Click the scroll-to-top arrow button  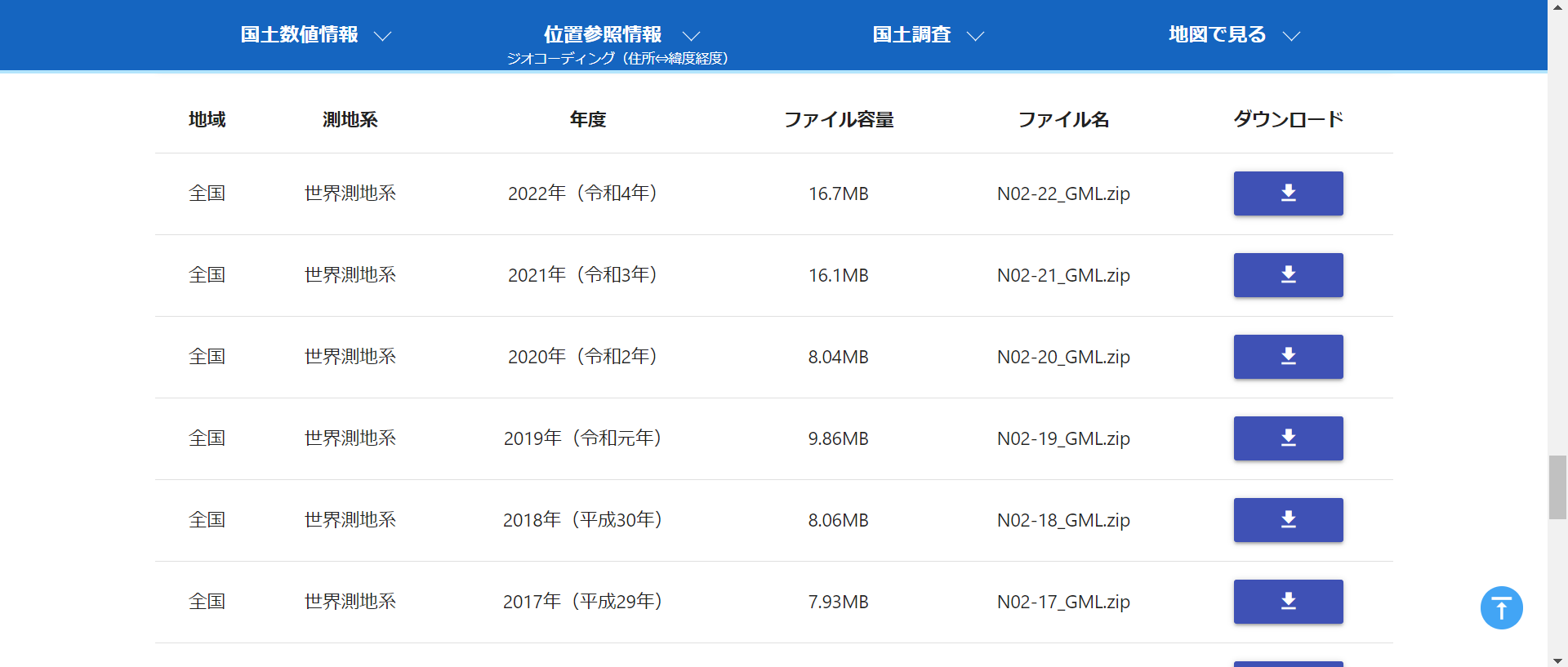tap(1501, 608)
